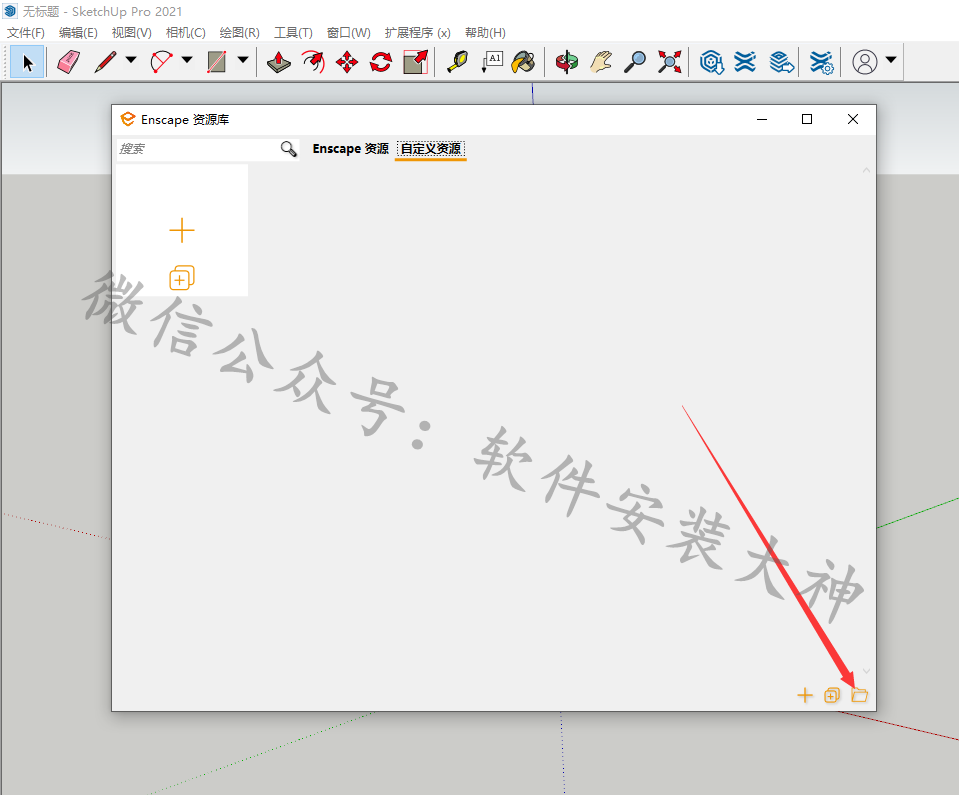
Task: Switch to the 自定义资源 tab
Action: click(x=431, y=149)
